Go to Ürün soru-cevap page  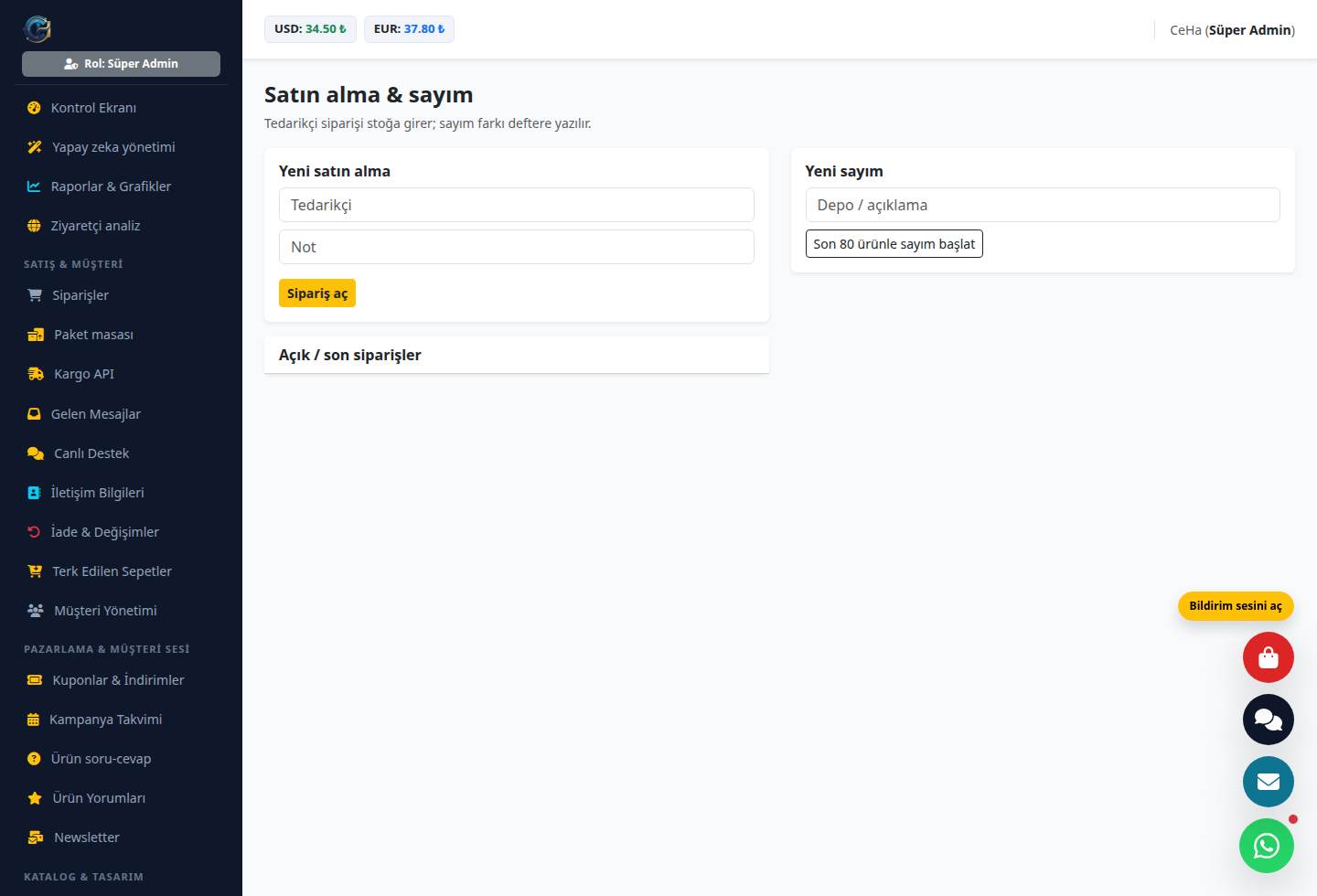coord(121,759)
